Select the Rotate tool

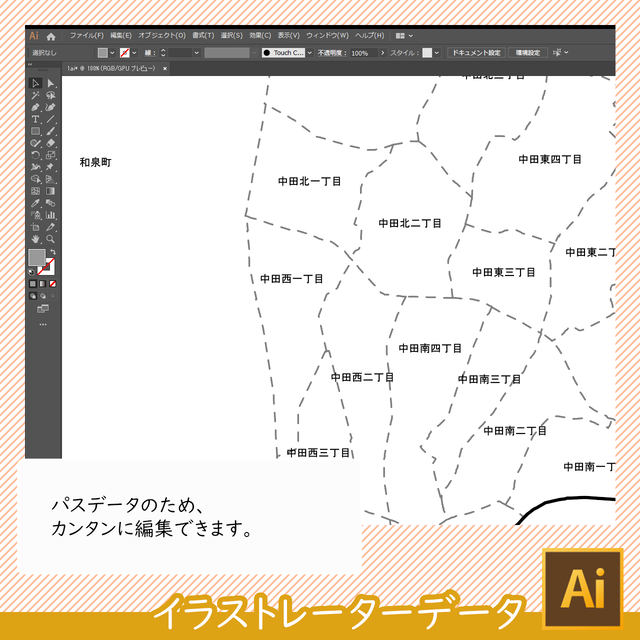click(36, 155)
